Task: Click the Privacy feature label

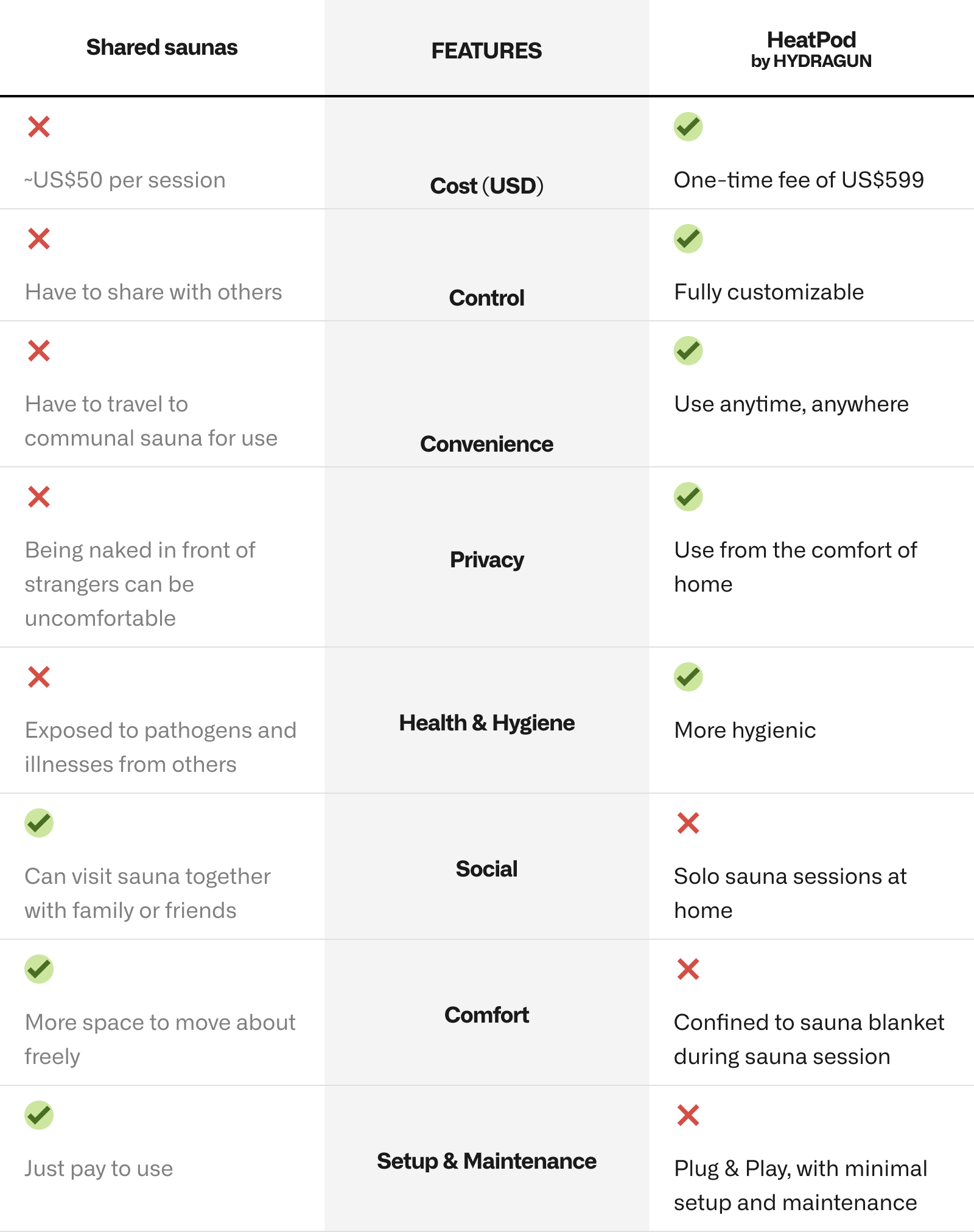Action: point(486,560)
